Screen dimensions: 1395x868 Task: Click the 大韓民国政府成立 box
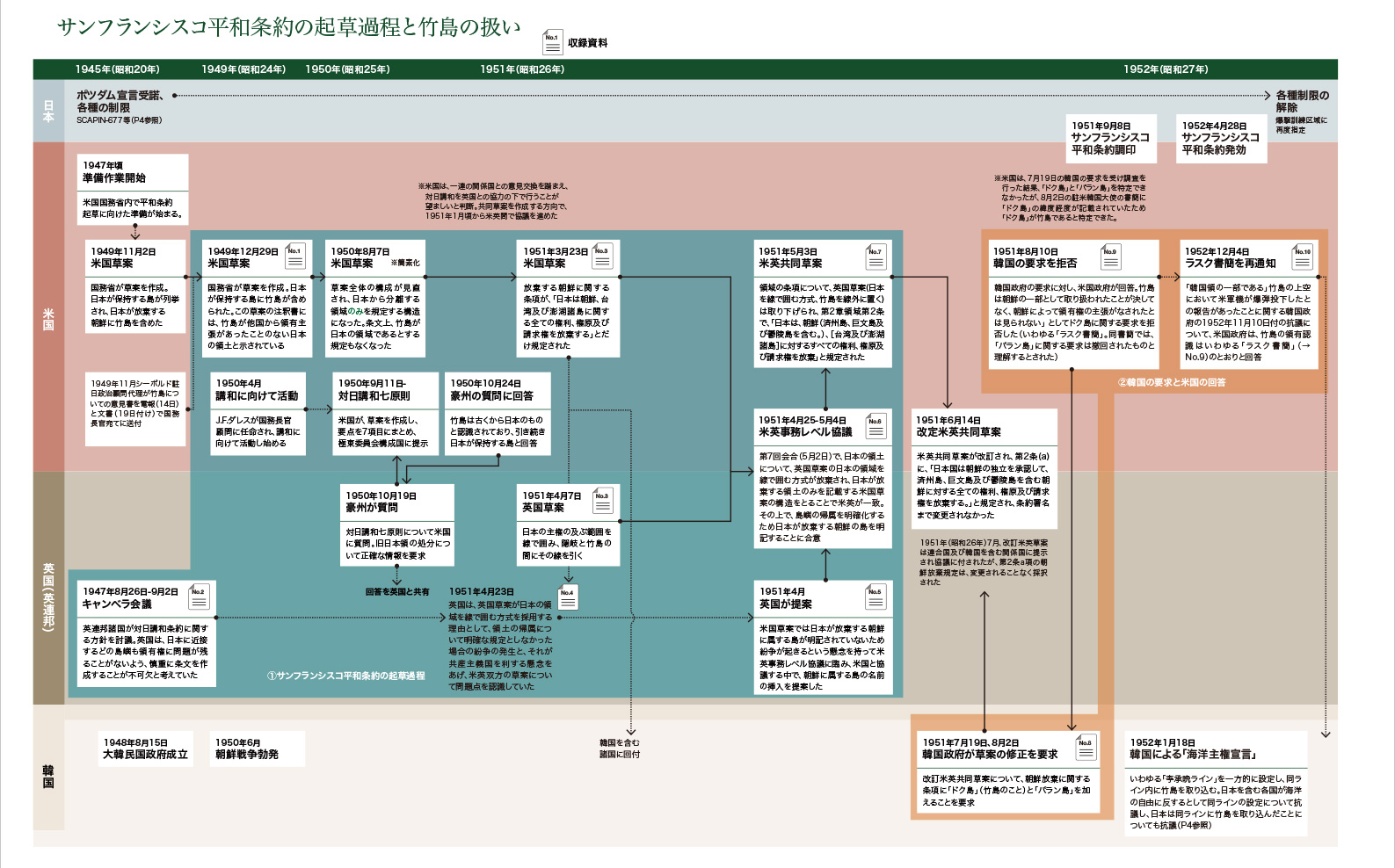[x=145, y=749]
